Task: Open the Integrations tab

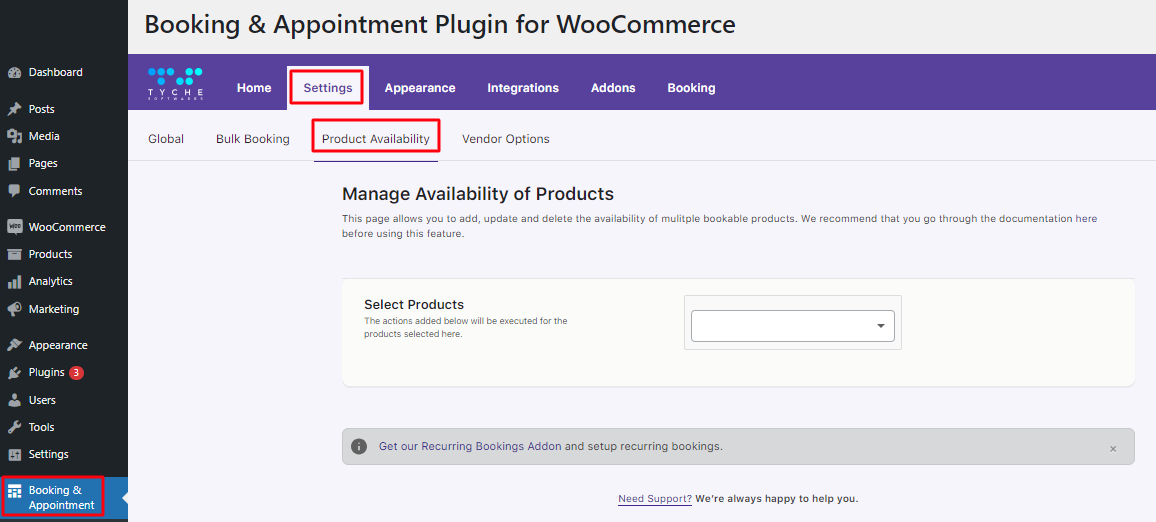Action: click(523, 88)
